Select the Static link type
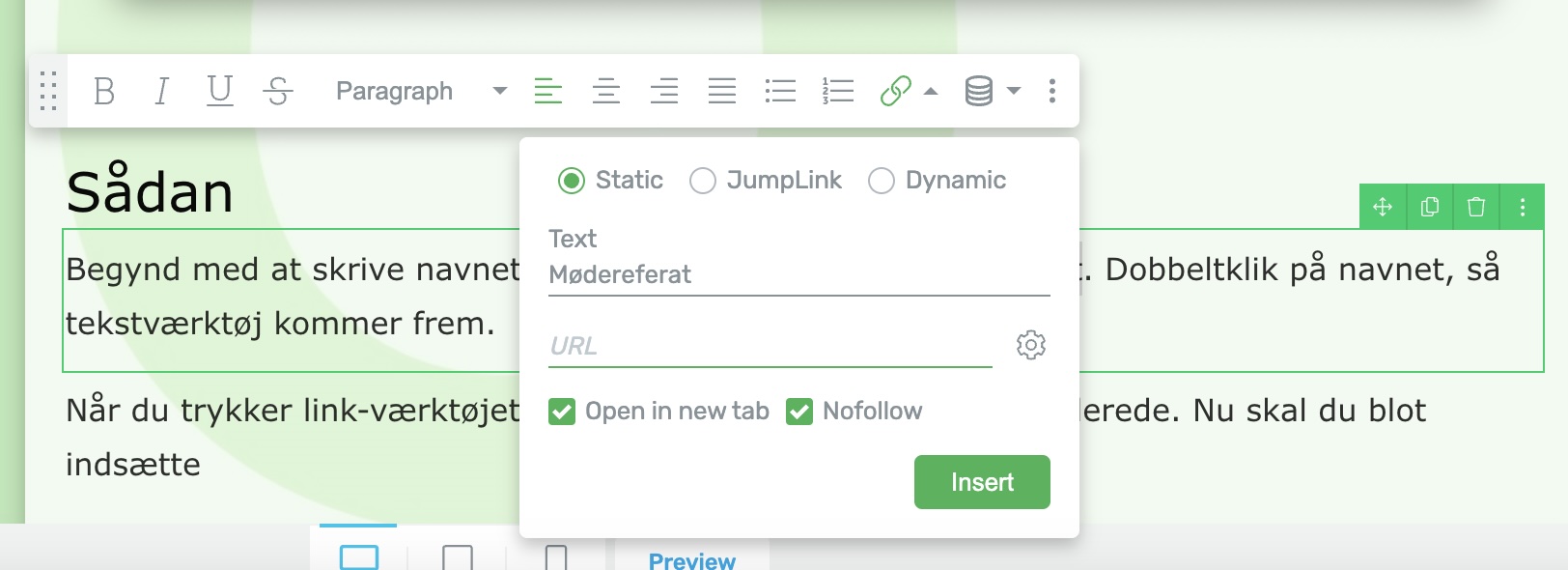The height and width of the screenshot is (570, 1568). (x=572, y=181)
